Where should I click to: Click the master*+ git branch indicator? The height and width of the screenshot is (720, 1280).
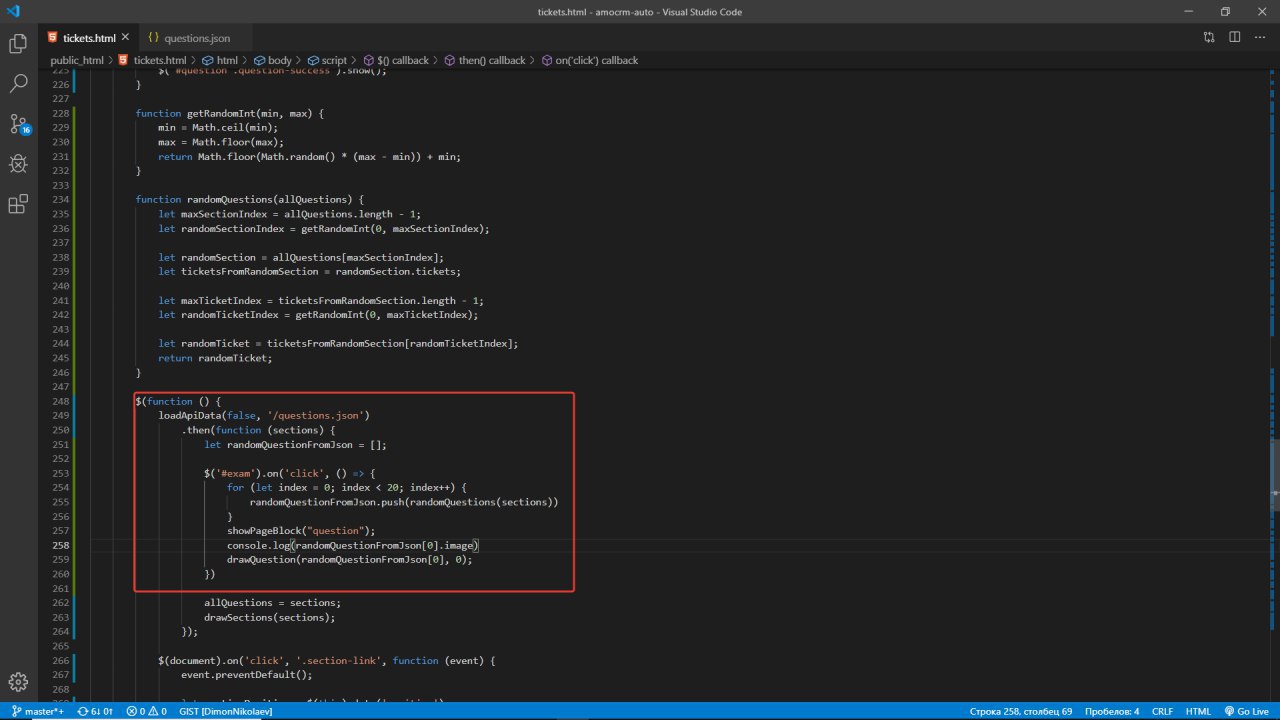(38, 711)
